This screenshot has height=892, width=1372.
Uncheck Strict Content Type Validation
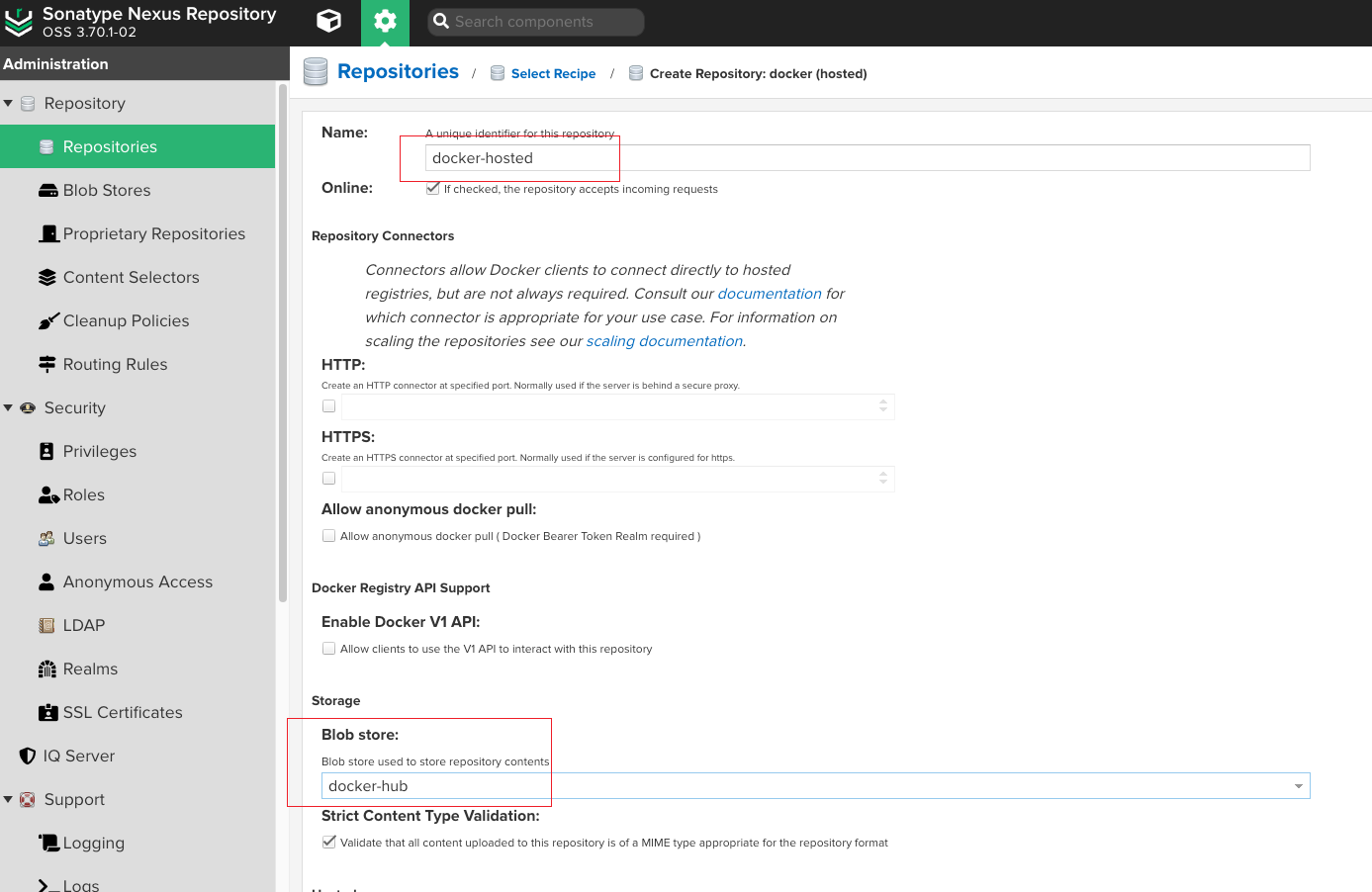(328, 843)
